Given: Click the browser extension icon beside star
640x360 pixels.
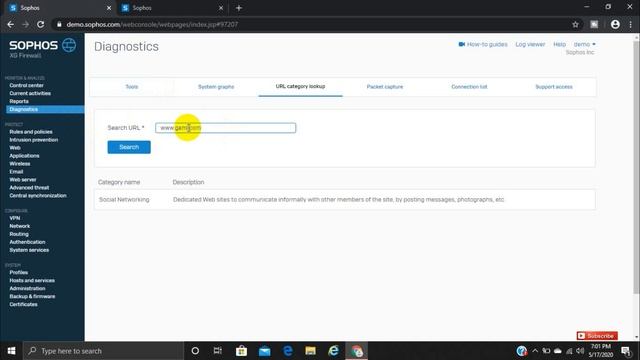Looking at the screenshot, I should click(594, 24).
